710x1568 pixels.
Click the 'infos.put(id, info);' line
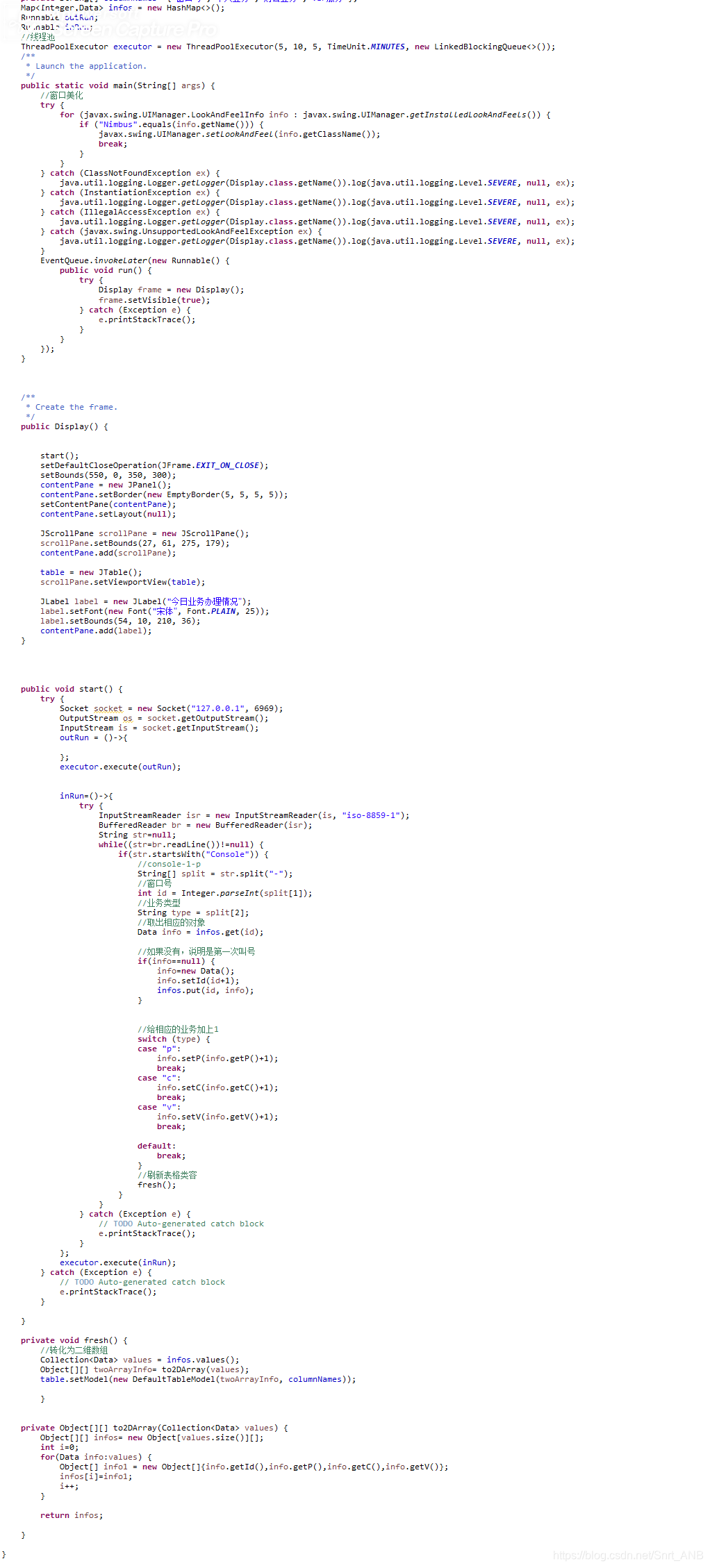205,990
